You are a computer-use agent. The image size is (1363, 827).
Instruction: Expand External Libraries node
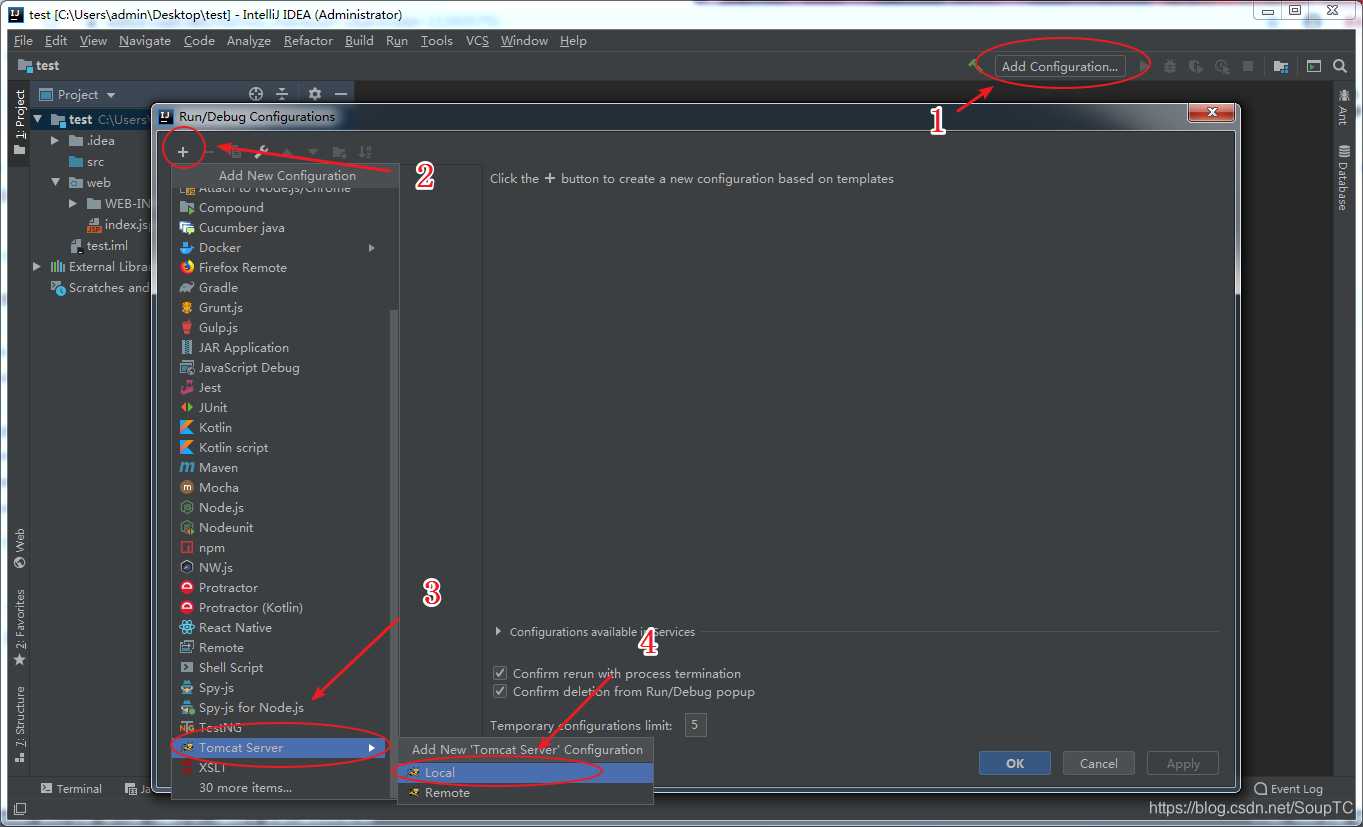point(38,267)
